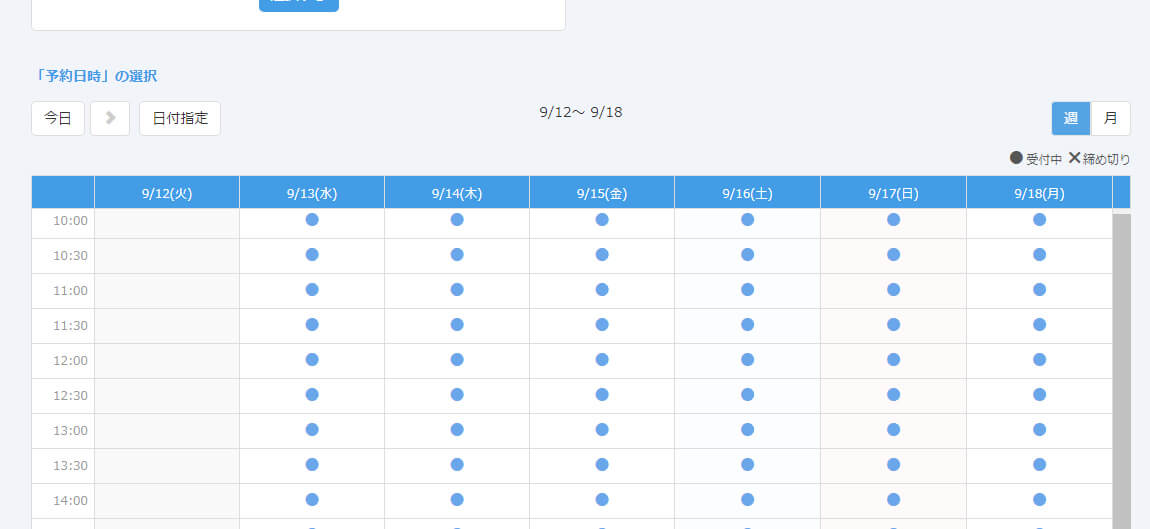Select the 9/17 (日) 10:30 available dot
This screenshot has width=1150, height=529.
(x=893, y=255)
